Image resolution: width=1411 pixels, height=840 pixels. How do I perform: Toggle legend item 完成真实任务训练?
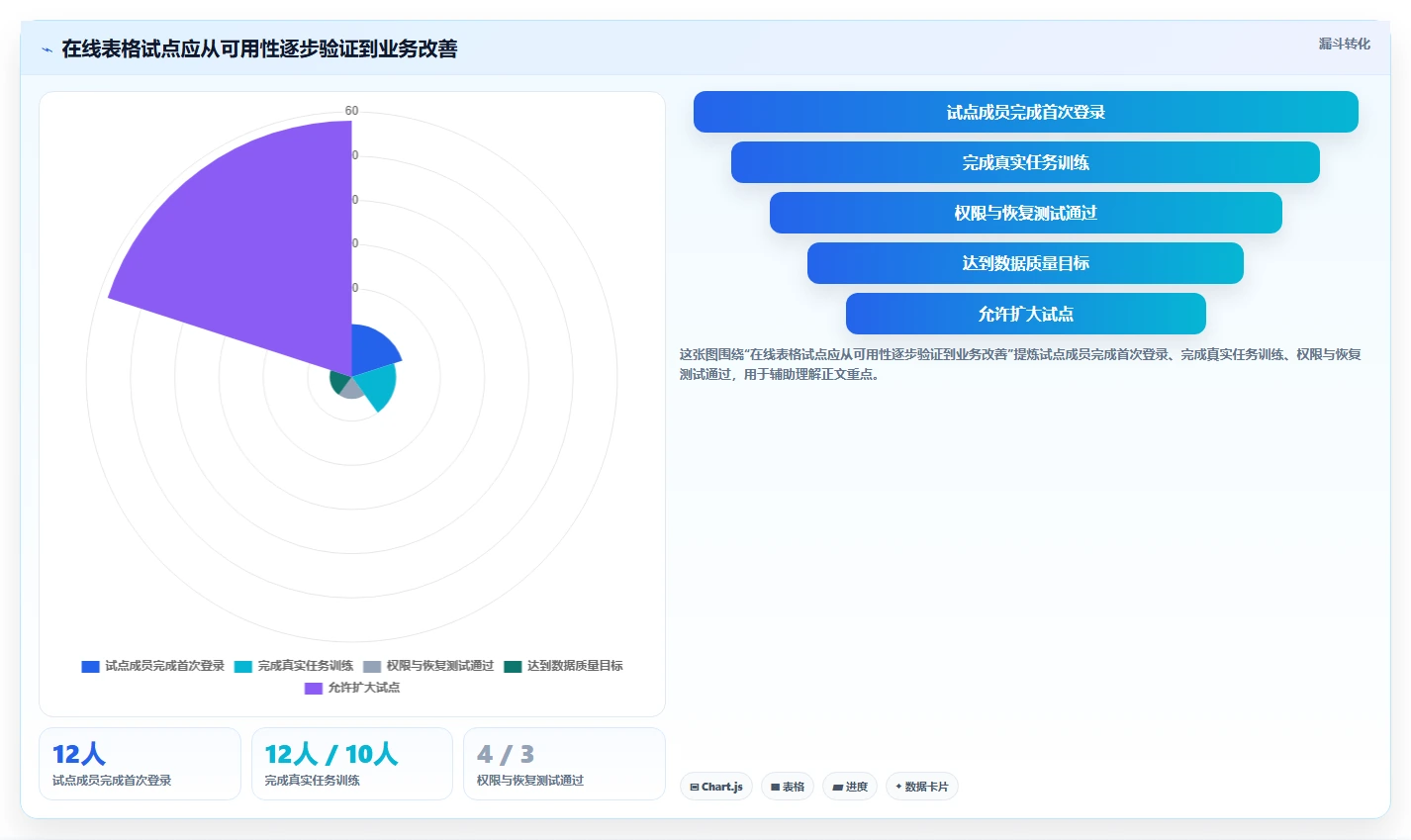[294, 666]
